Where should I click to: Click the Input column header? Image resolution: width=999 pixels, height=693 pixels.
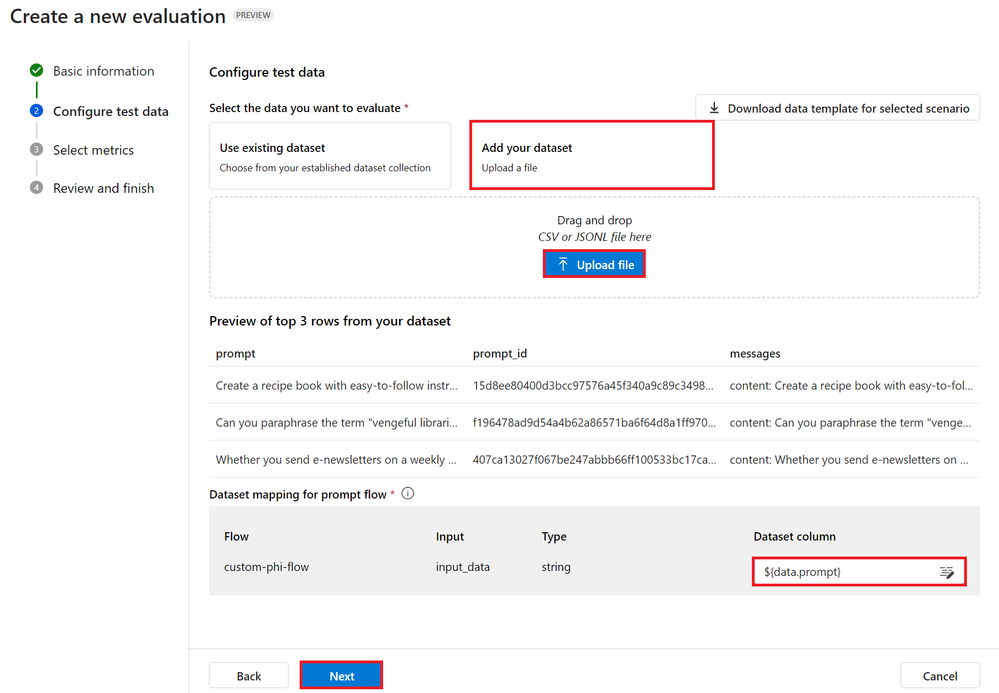coord(450,536)
